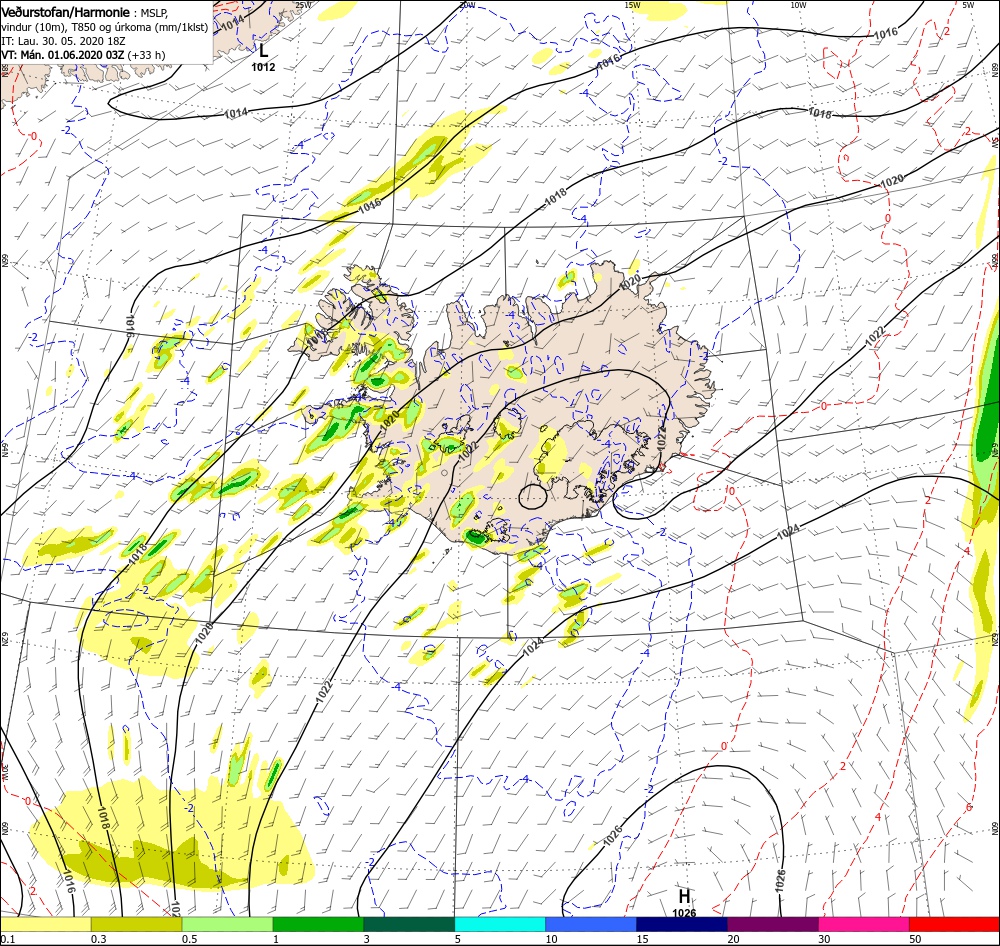The image size is (1000, 946).
Task: Click the pink 30–50 mm legend swatch
Action: pyautogui.click(x=864, y=924)
